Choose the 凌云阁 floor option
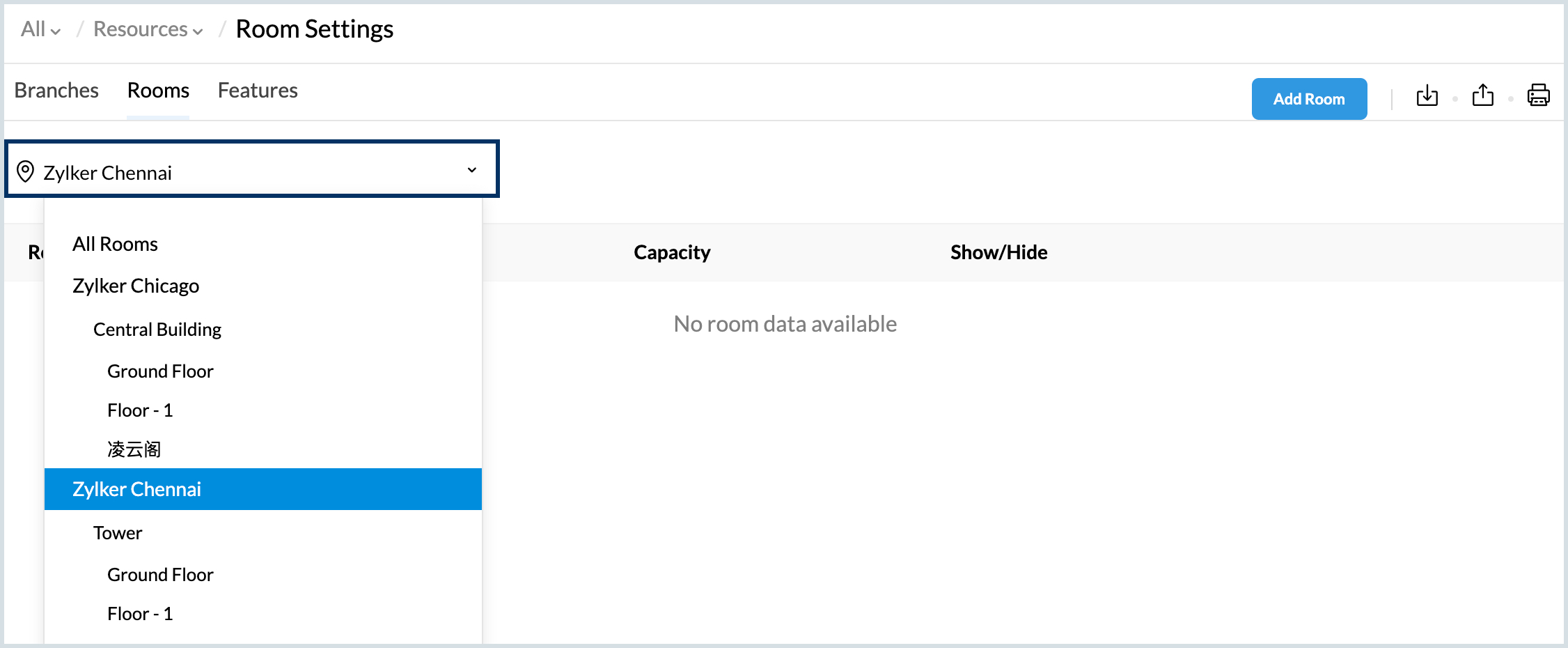The image size is (1568, 648). click(134, 449)
